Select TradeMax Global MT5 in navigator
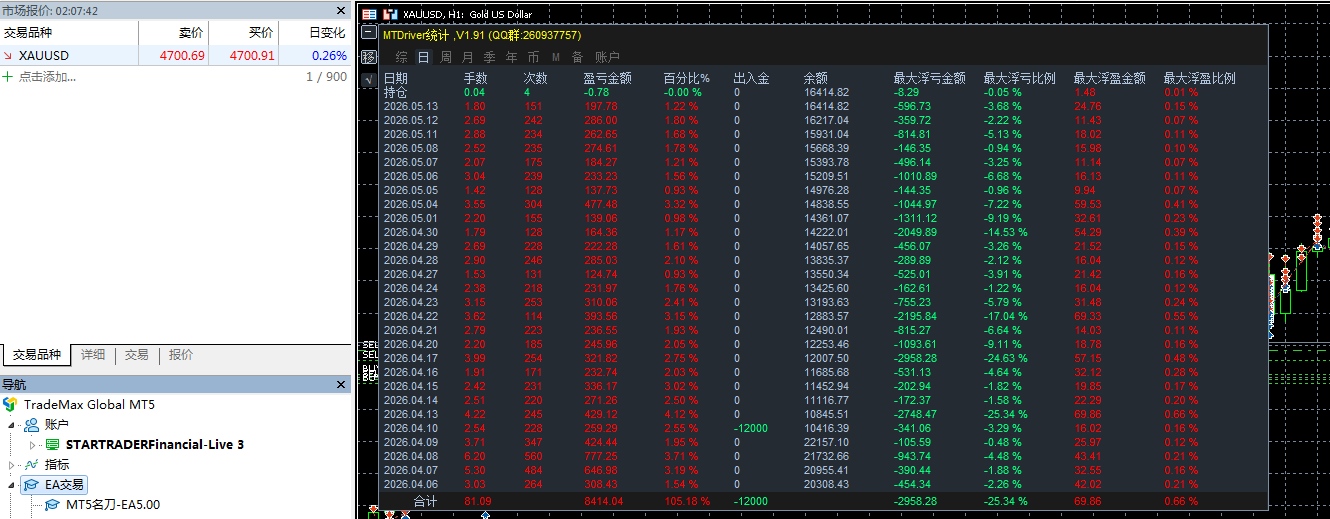Viewport: 1330px width, 519px height. coord(89,405)
